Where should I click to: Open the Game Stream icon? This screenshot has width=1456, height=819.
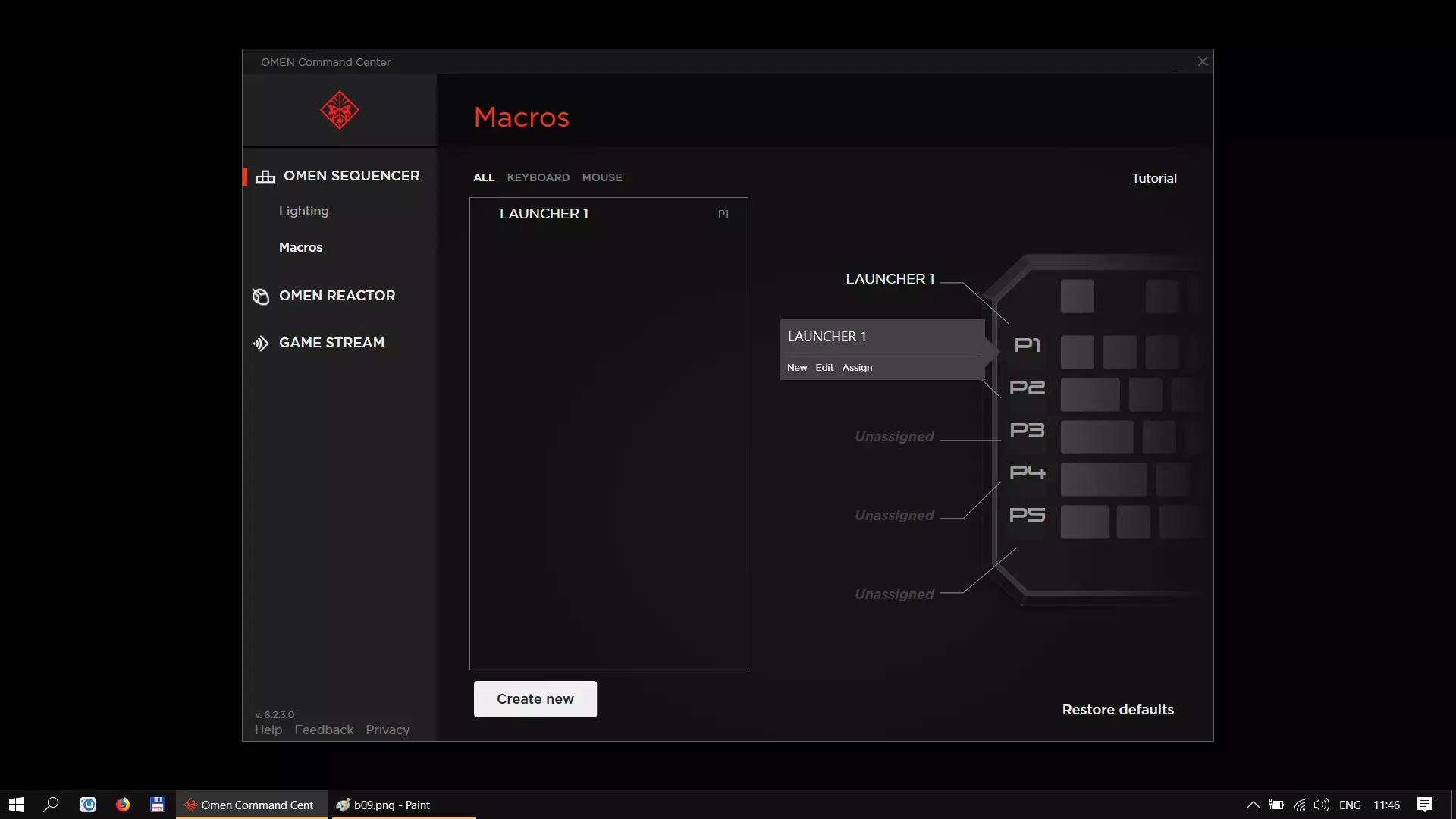pos(261,344)
